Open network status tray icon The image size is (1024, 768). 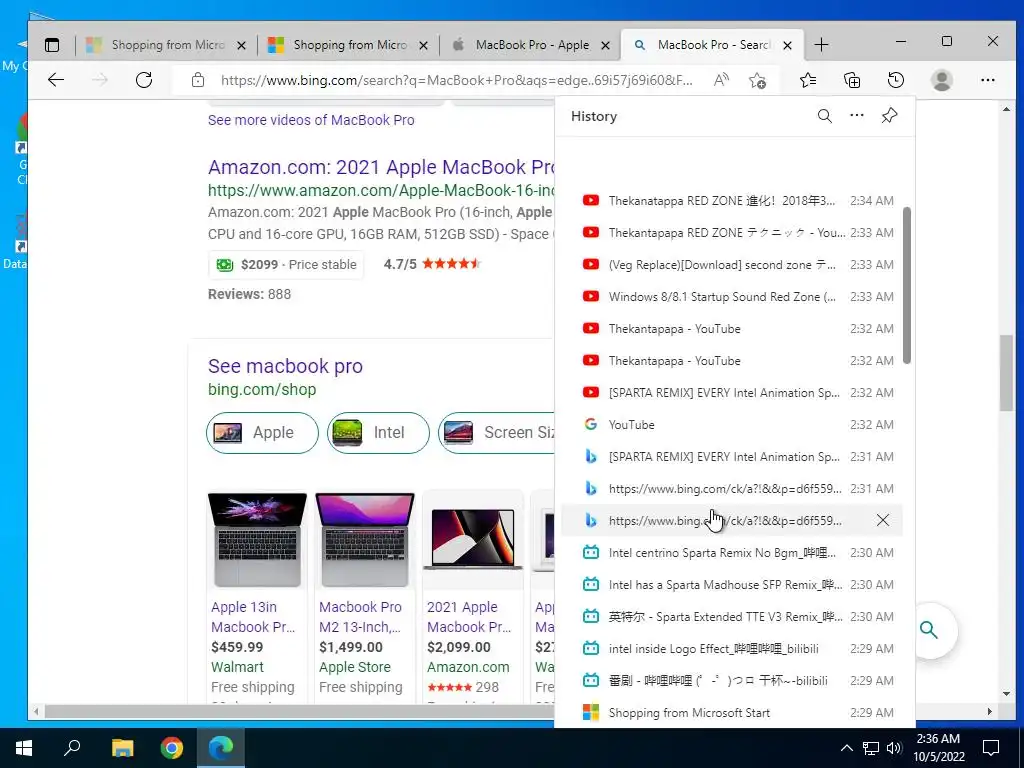pyautogui.click(x=871, y=748)
